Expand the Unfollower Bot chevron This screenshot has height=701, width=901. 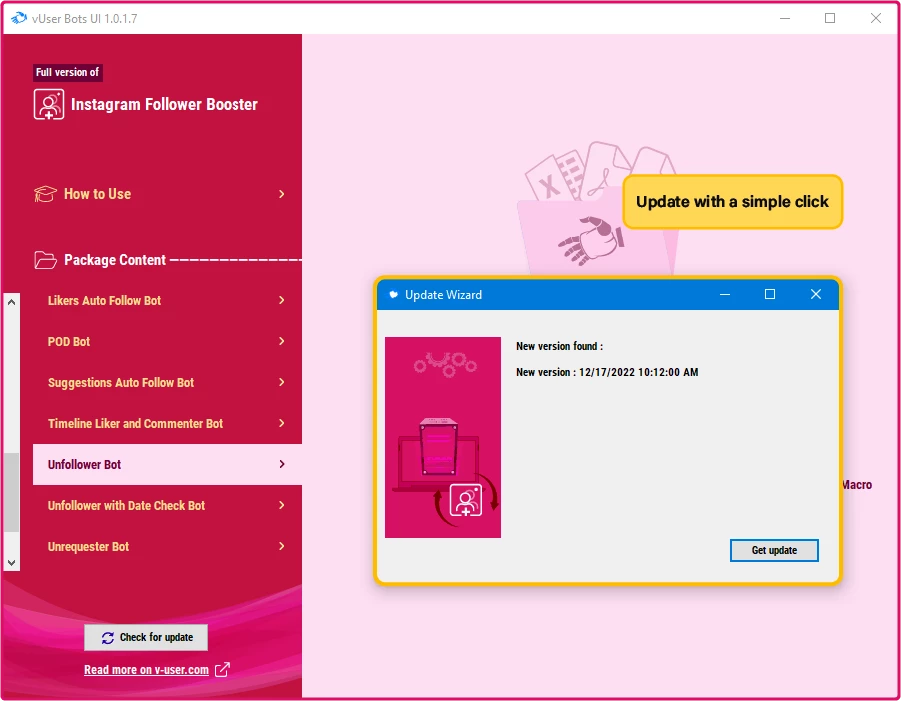pos(282,464)
